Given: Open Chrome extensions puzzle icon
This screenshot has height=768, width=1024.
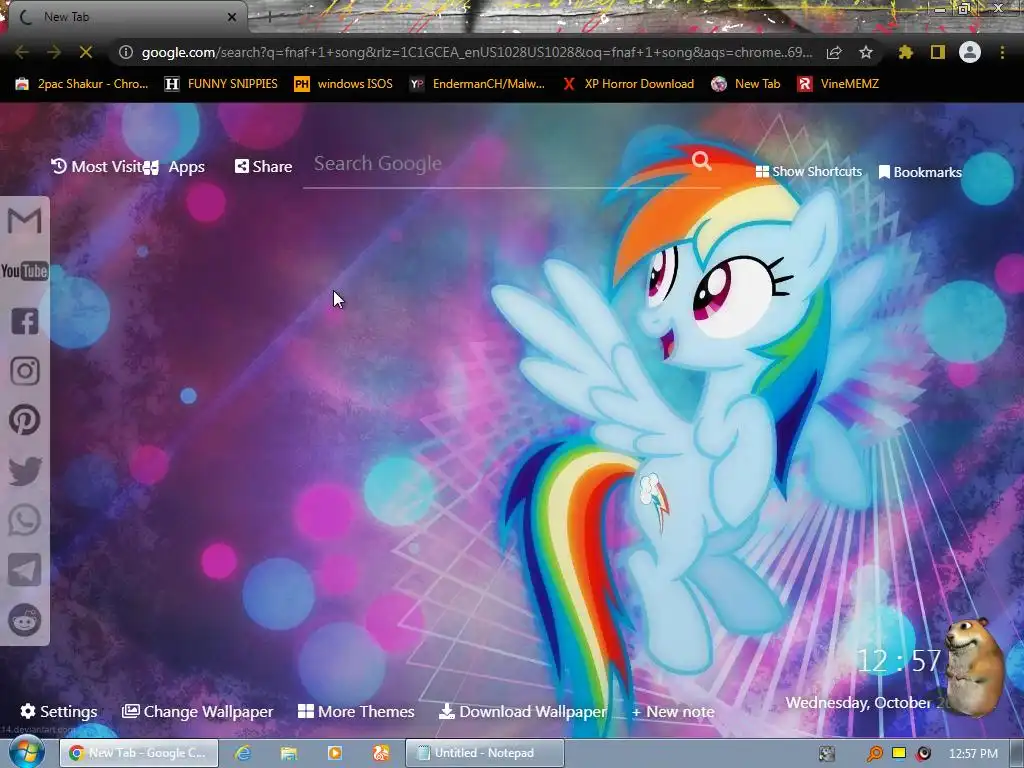Looking at the screenshot, I should coord(905,52).
